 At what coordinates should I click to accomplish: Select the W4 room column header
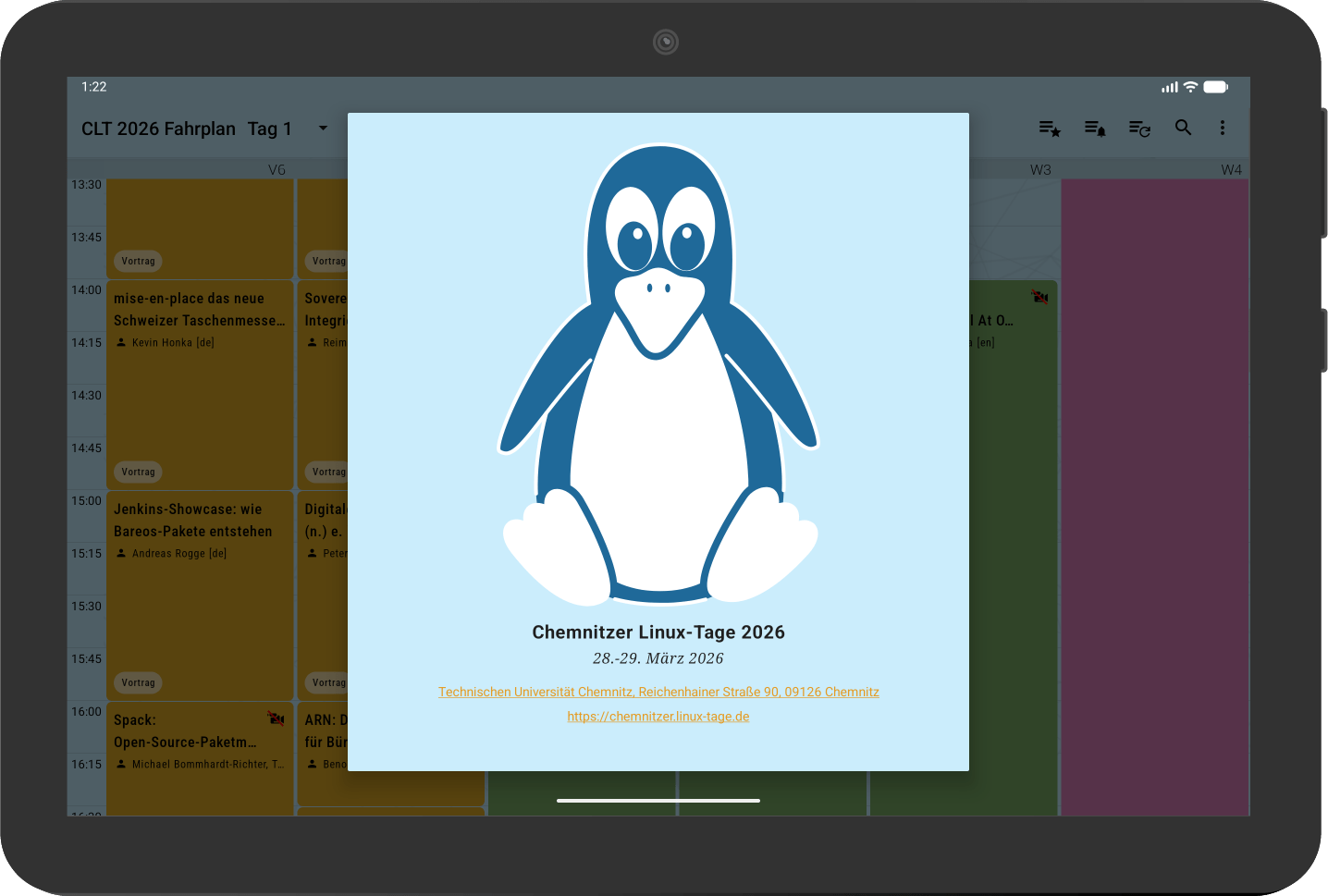tap(1231, 169)
